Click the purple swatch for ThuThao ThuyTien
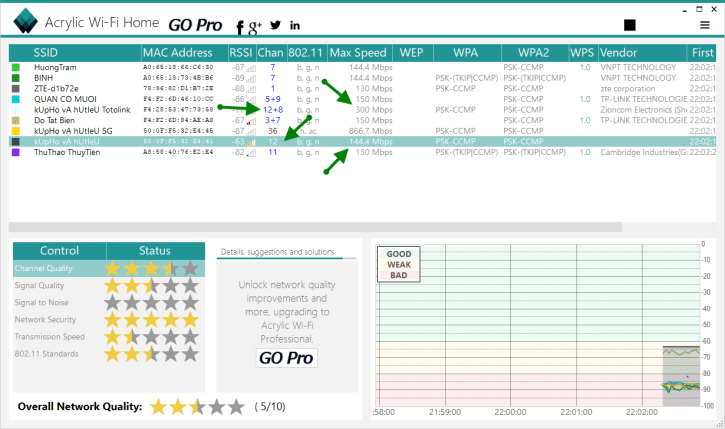Image resolution: width=725 pixels, height=429 pixels. [16, 153]
